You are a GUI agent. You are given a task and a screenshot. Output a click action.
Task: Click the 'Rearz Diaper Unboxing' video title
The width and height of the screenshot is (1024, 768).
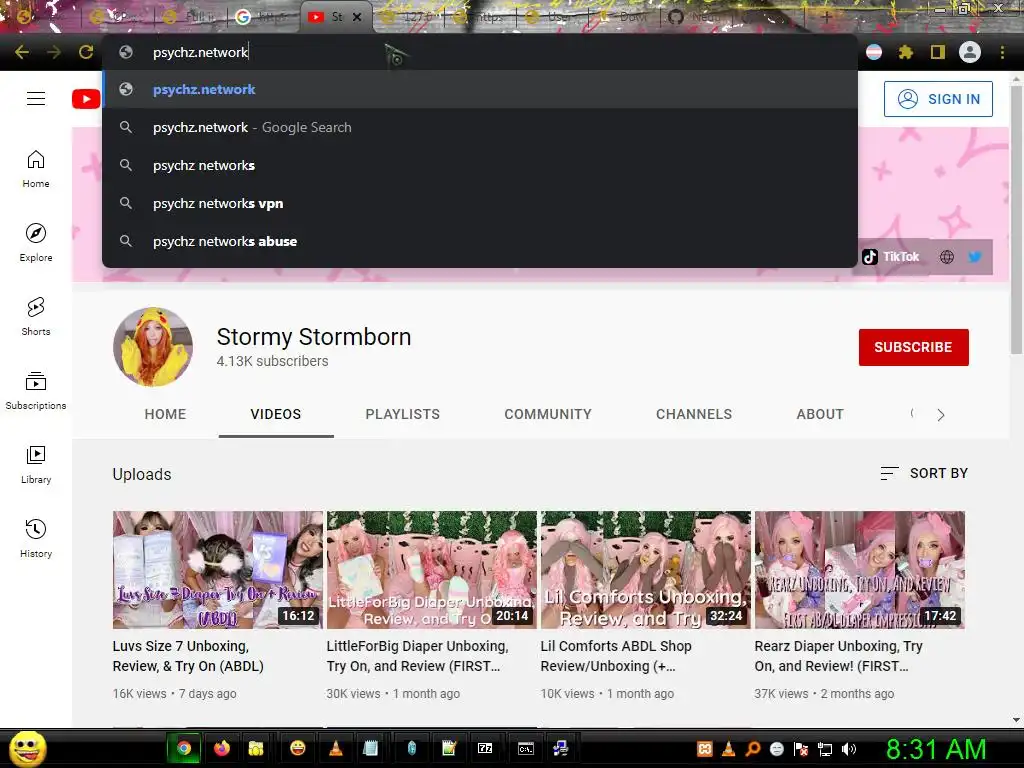pos(839,656)
